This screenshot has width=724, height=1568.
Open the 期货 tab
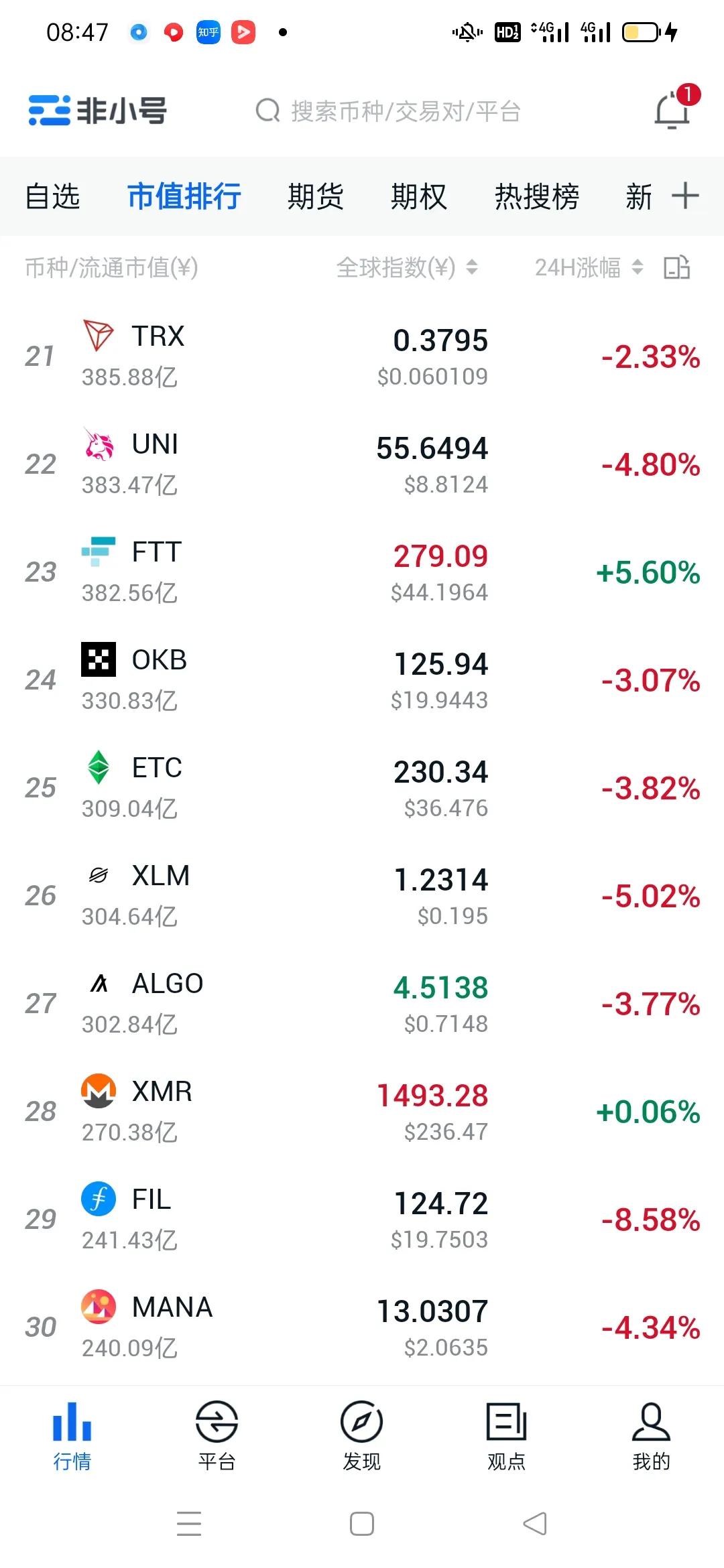(315, 197)
